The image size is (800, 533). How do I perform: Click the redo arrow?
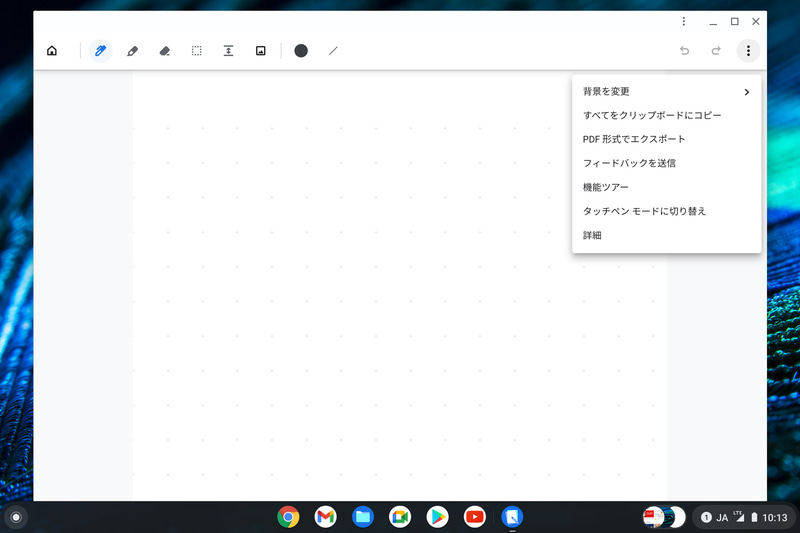(716, 50)
